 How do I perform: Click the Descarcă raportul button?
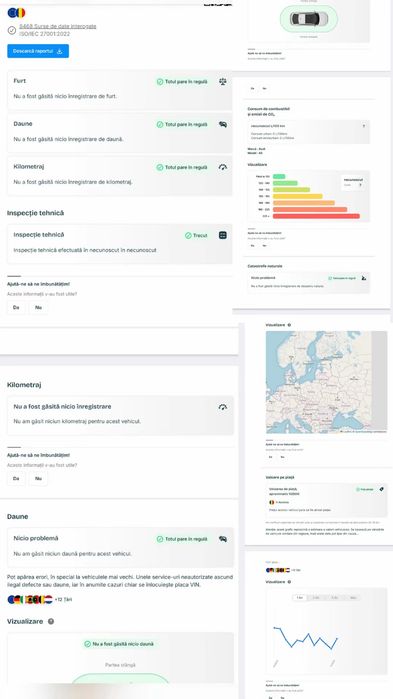point(38,51)
